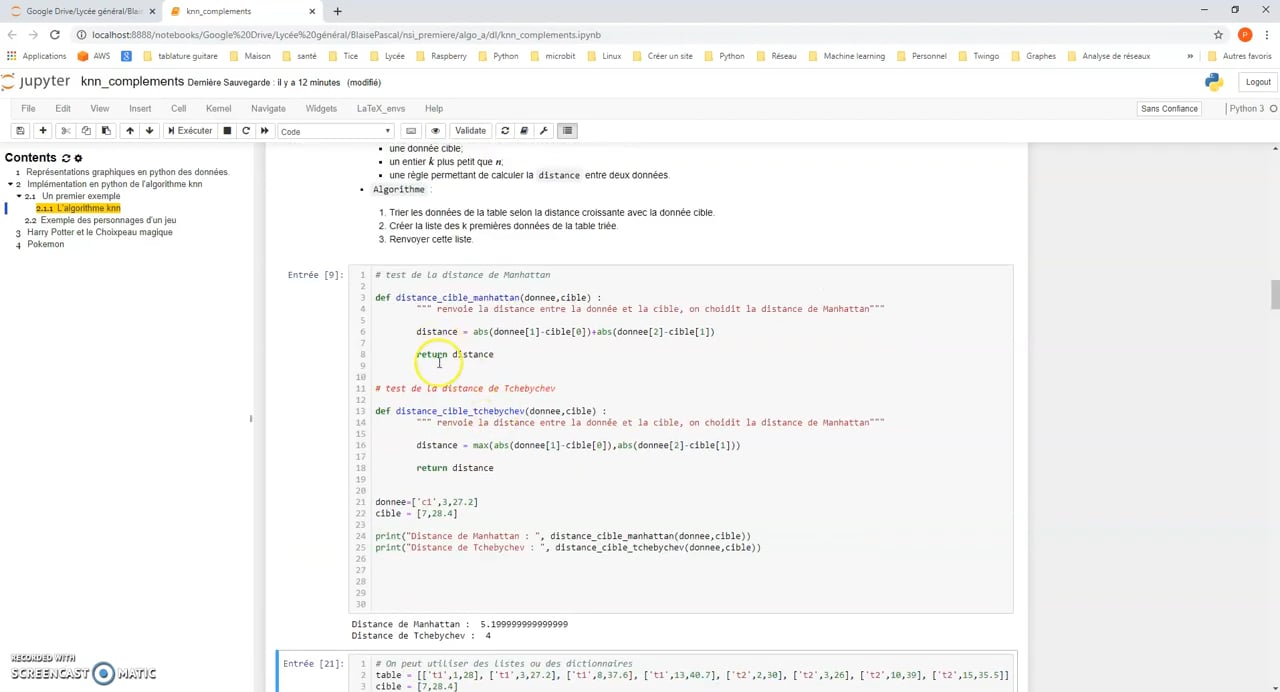Image resolution: width=1280 pixels, height=692 pixels.
Task: Move the selected cell down
Action: click(x=149, y=131)
